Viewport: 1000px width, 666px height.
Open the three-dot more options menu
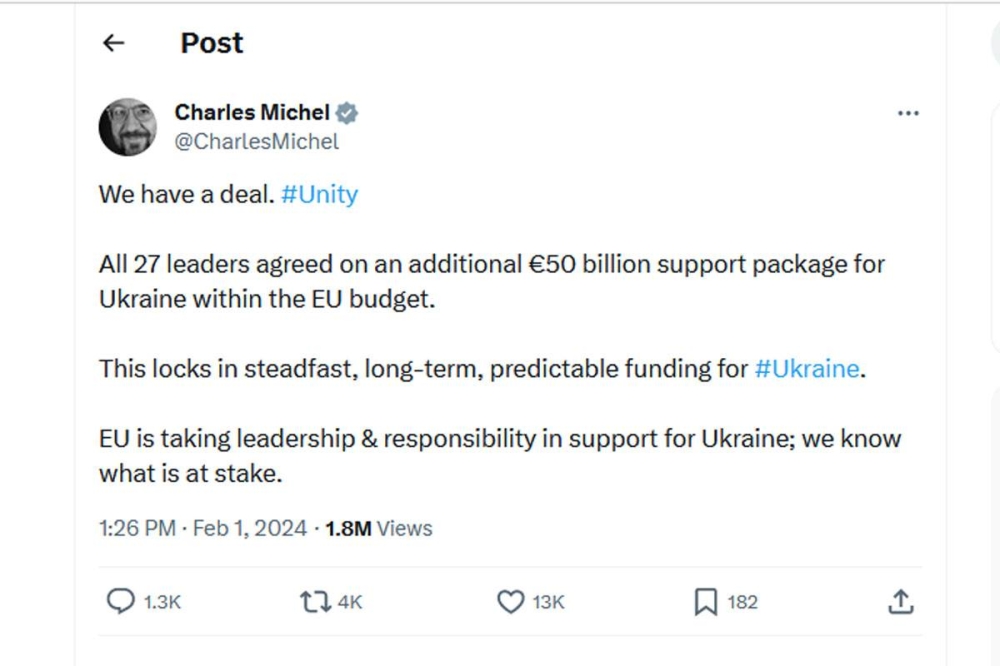point(908,114)
